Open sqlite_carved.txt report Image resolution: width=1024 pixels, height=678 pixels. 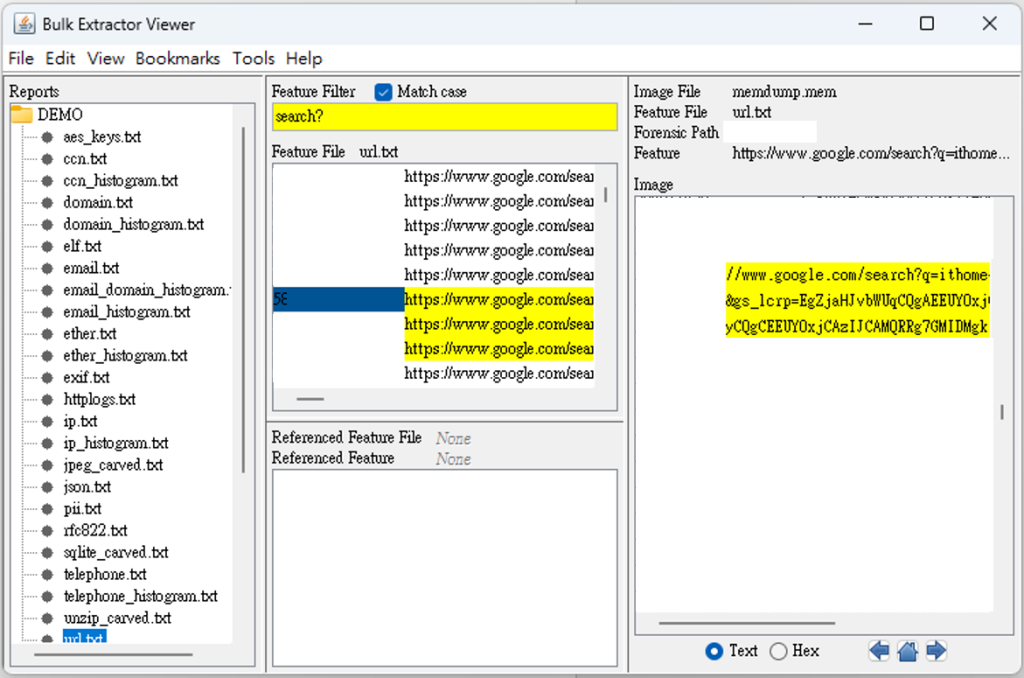tap(116, 553)
